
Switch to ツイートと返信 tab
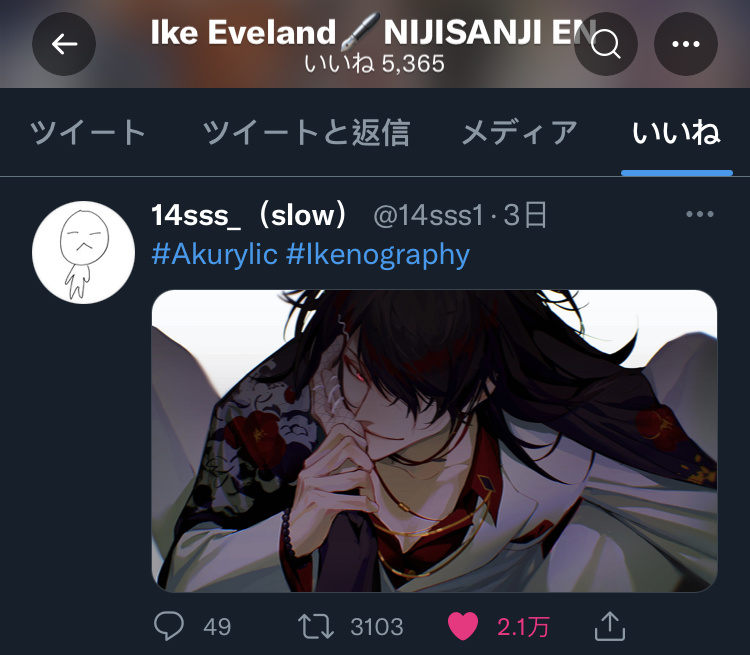click(x=306, y=133)
